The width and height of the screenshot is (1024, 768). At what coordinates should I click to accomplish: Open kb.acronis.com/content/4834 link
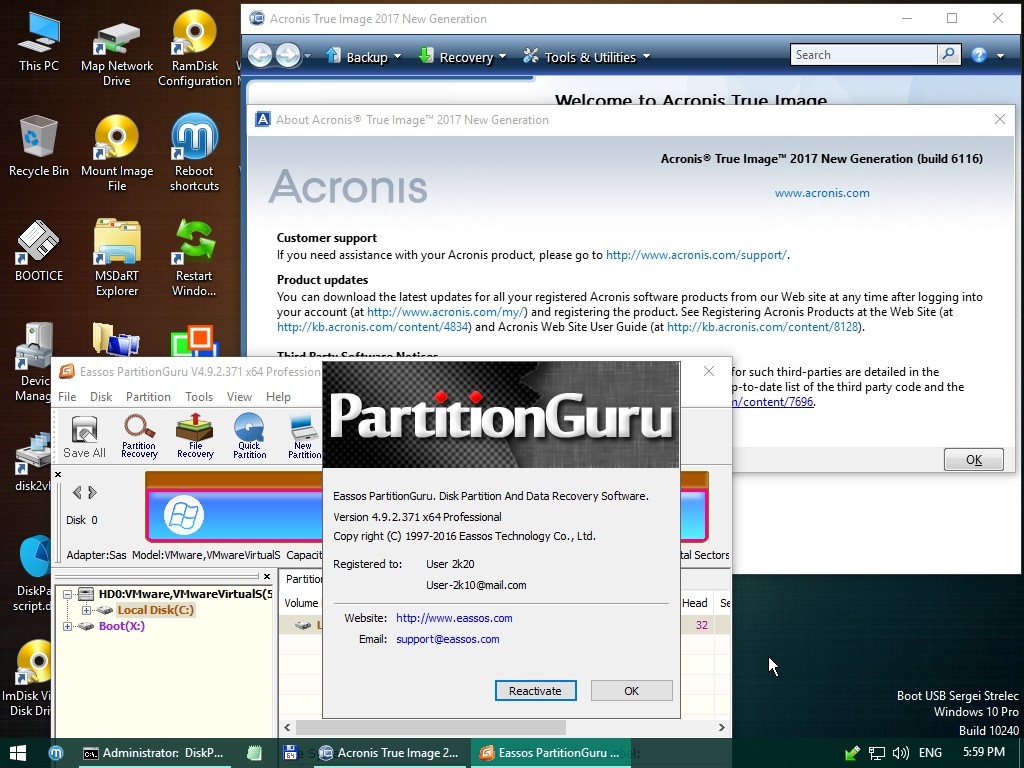pos(373,327)
